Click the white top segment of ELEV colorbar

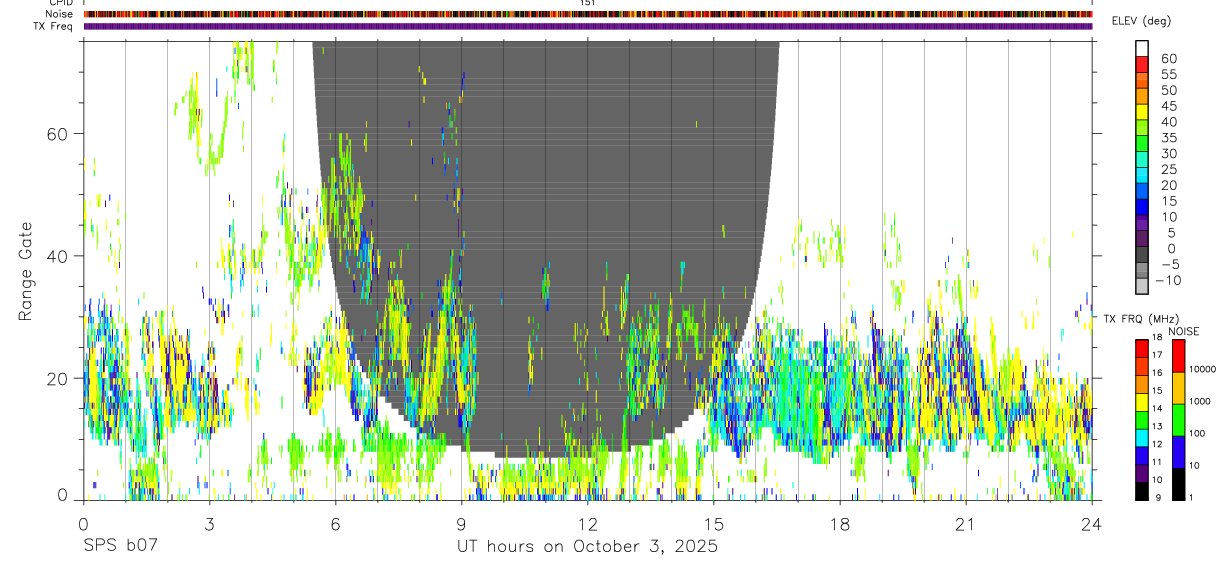(1142, 48)
